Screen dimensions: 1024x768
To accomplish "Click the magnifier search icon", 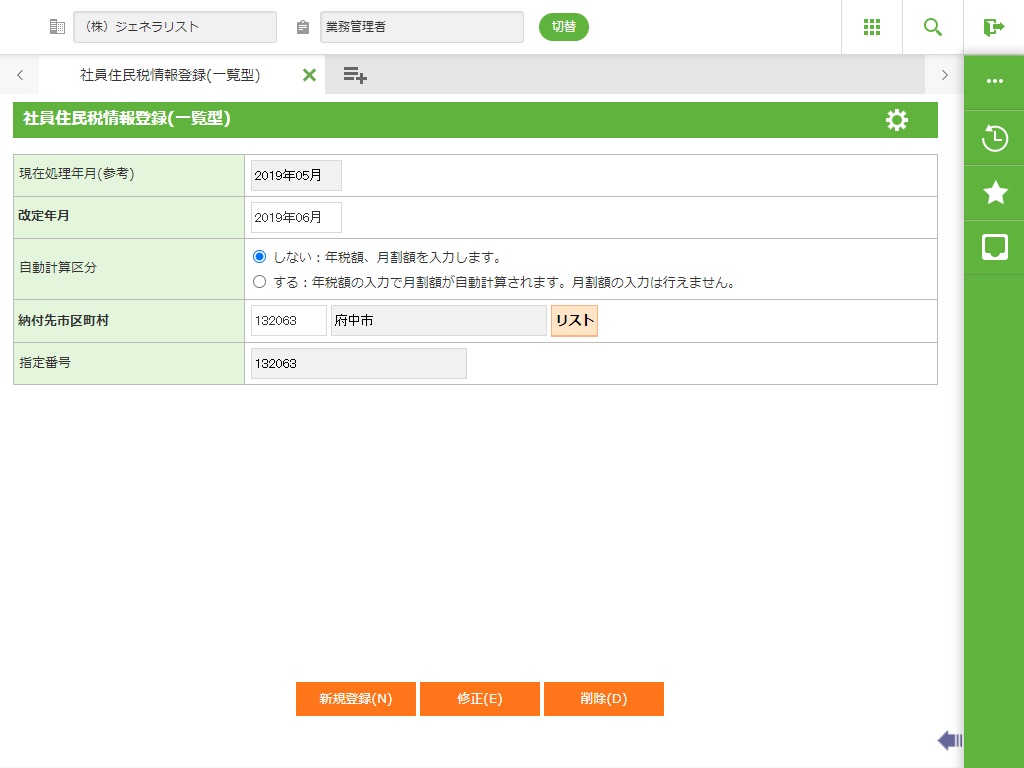I will [x=932, y=27].
